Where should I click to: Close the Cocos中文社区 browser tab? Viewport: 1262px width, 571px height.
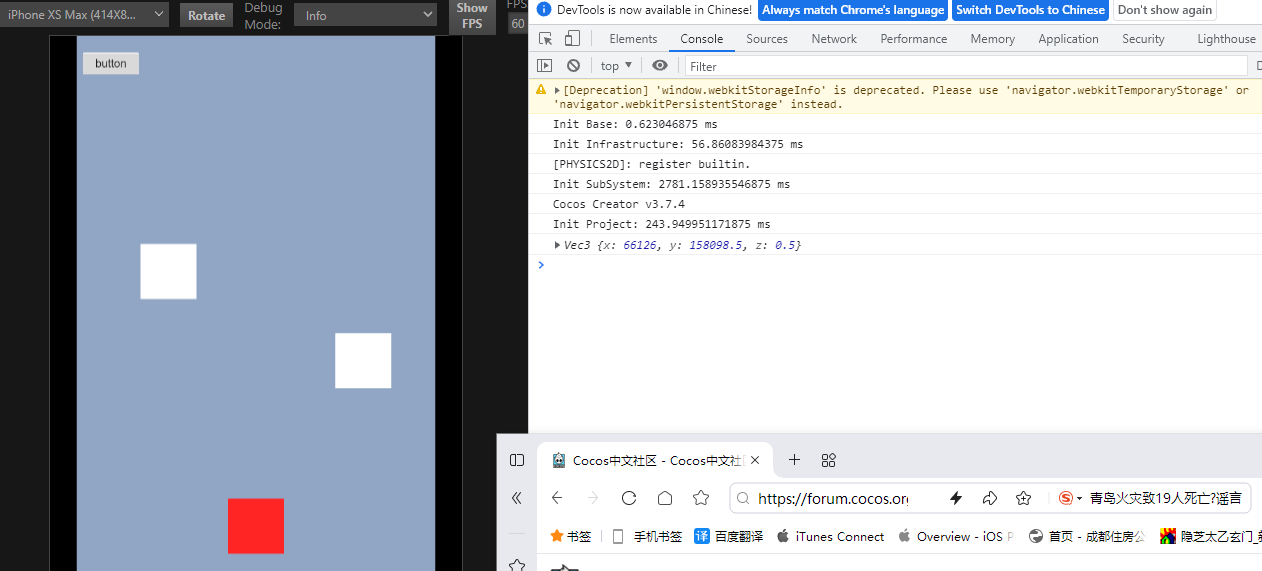point(755,461)
